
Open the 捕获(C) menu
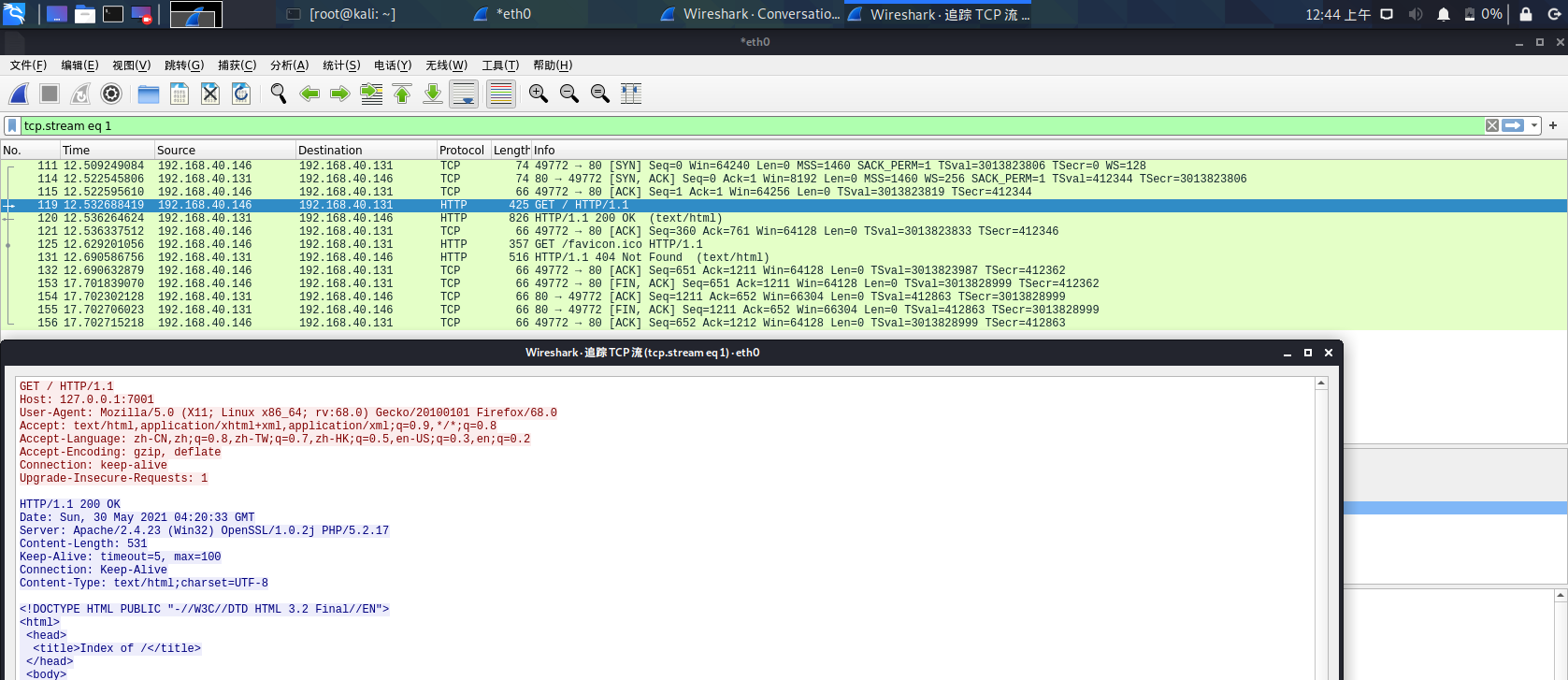(237, 65)
